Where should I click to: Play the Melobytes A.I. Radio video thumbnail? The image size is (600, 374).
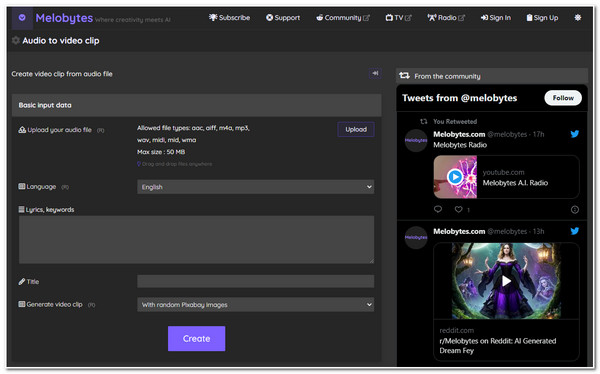pyautogui.click(x=455, y=177)
